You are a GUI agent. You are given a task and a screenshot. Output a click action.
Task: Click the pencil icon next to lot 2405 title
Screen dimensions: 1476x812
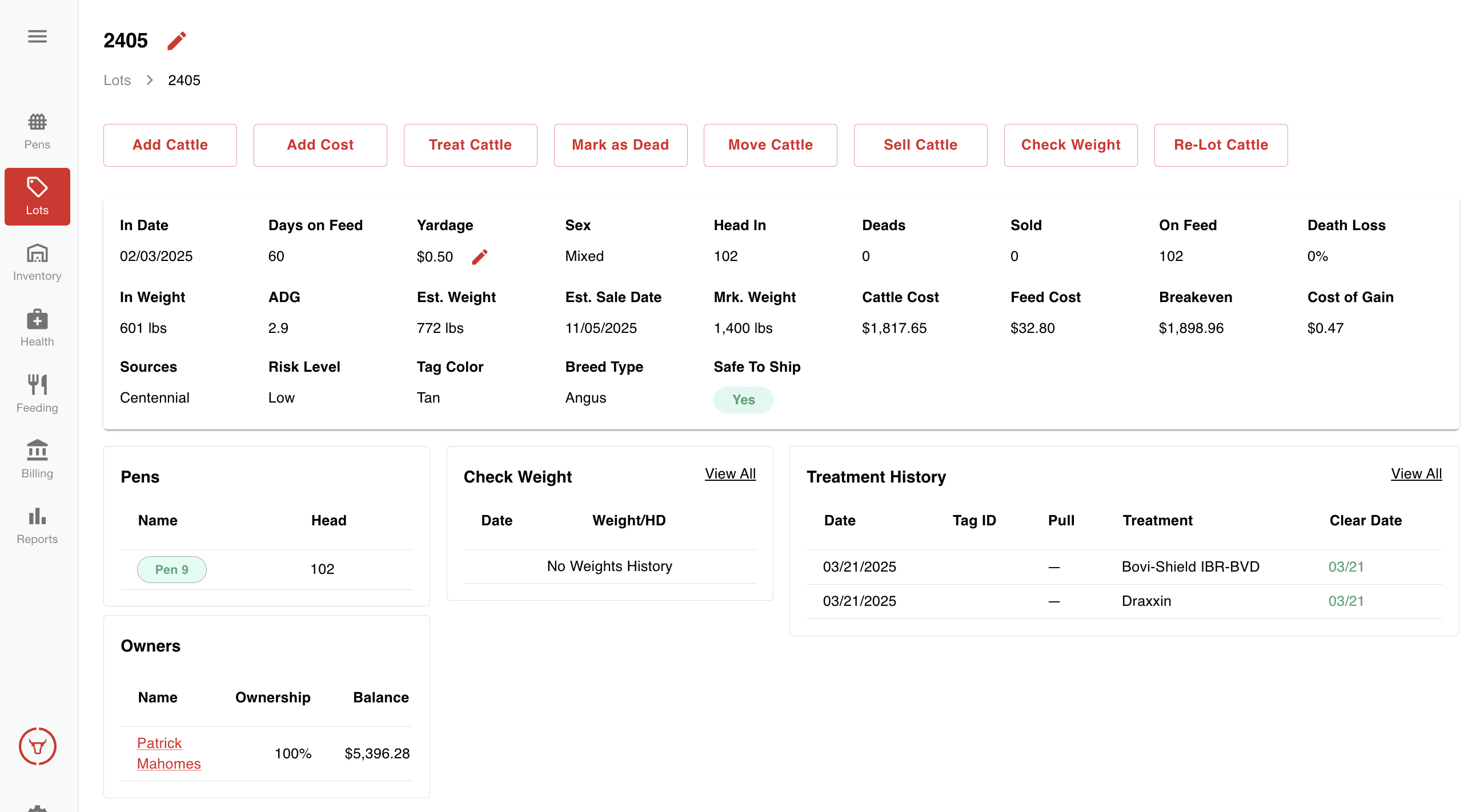[177, 41]
